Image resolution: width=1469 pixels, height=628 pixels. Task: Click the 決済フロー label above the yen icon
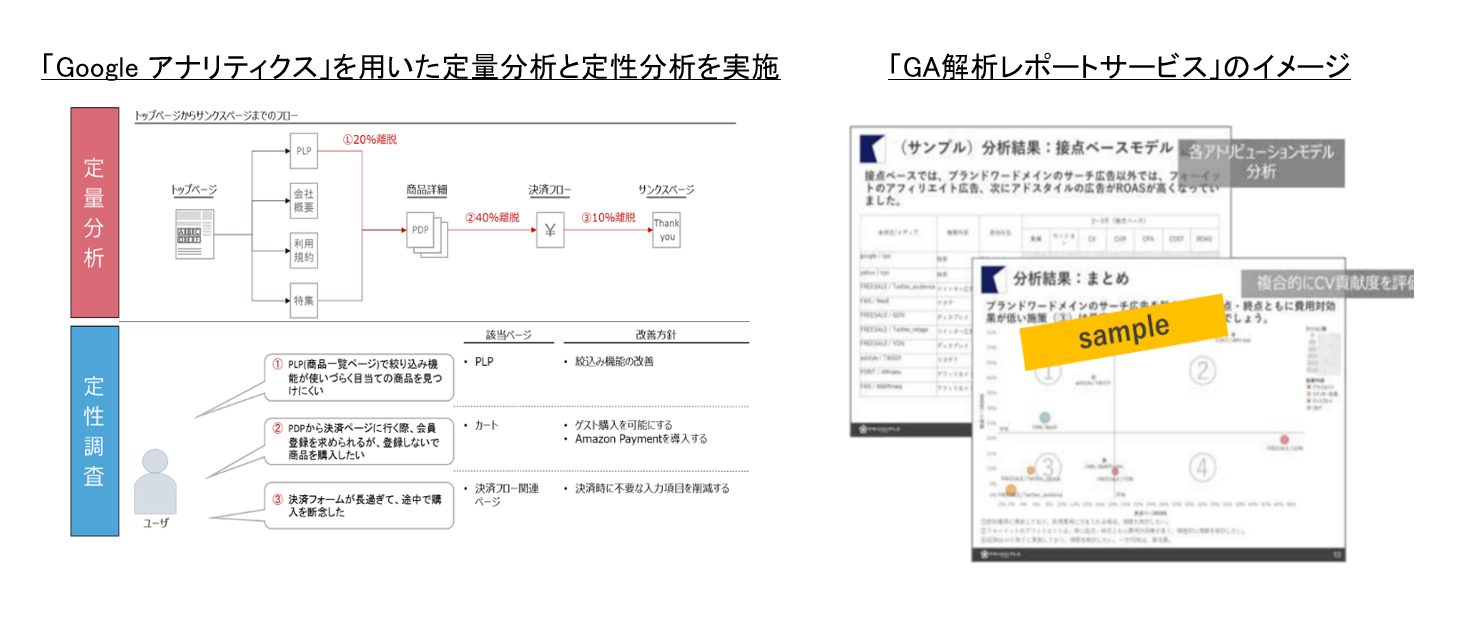(x=549, y=189)
